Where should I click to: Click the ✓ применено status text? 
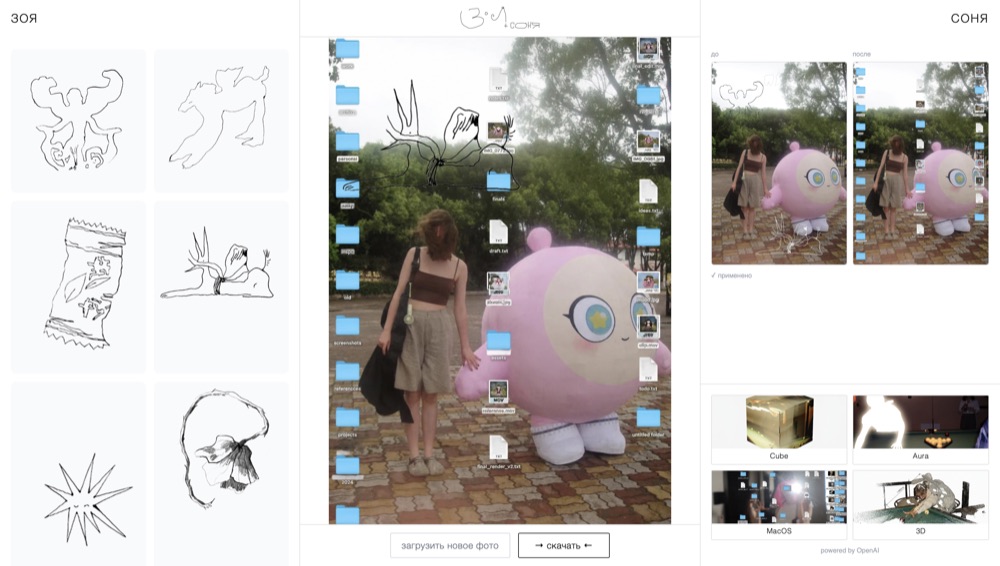732,276
